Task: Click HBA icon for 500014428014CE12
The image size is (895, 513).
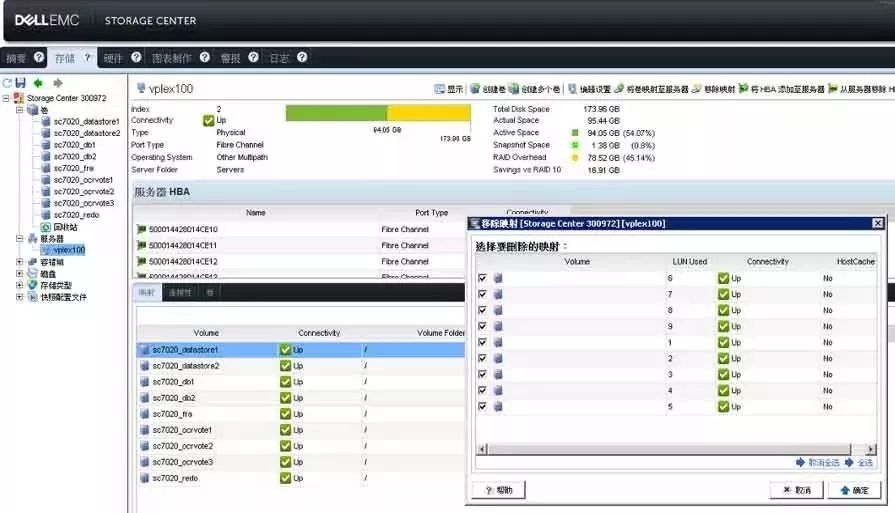Action: [142, 261]
